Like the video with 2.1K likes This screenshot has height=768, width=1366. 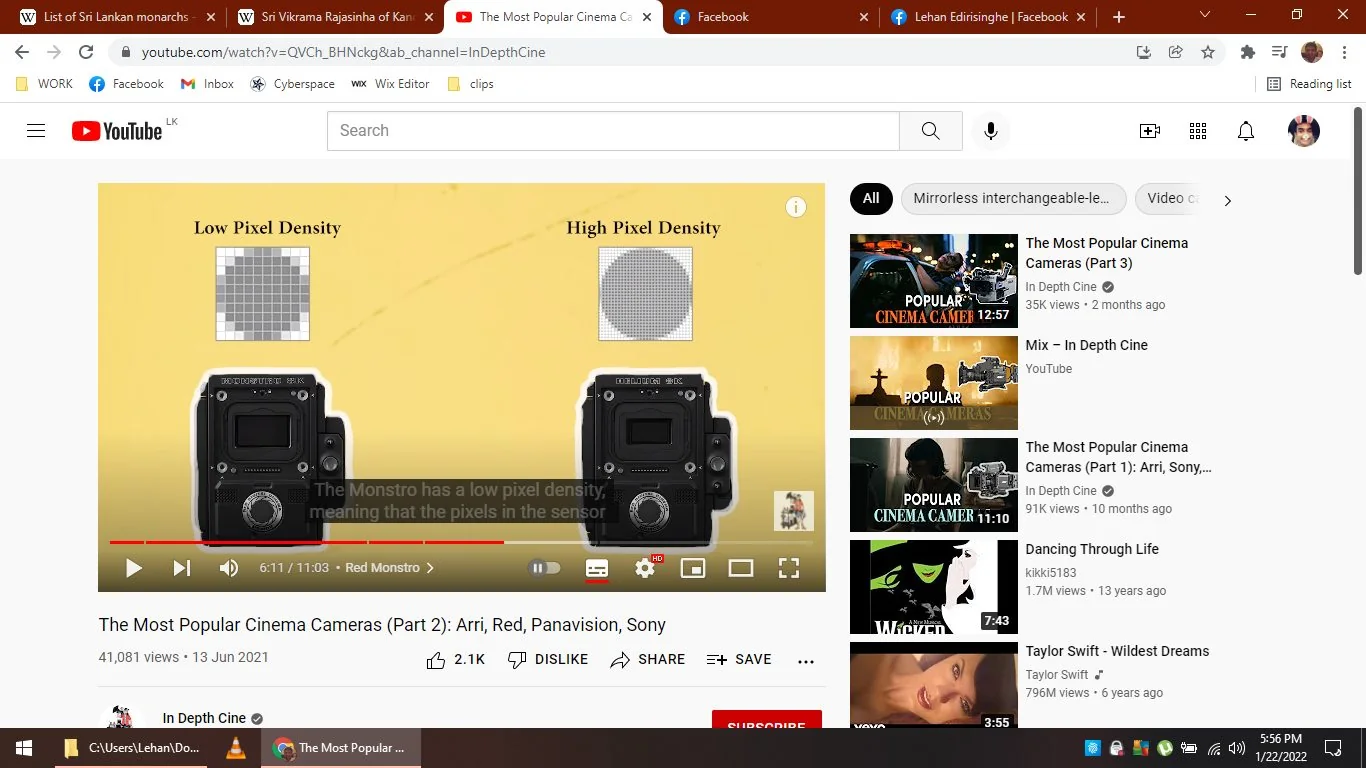point(455,660)
